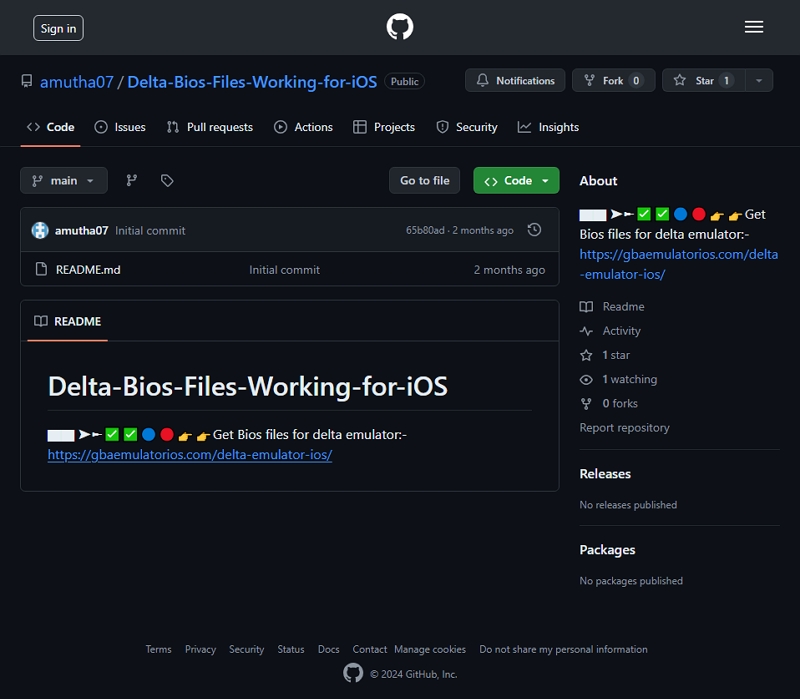
Task: Click the Public visibility badge
Action: pyautogui.click(x=405, y=82)
